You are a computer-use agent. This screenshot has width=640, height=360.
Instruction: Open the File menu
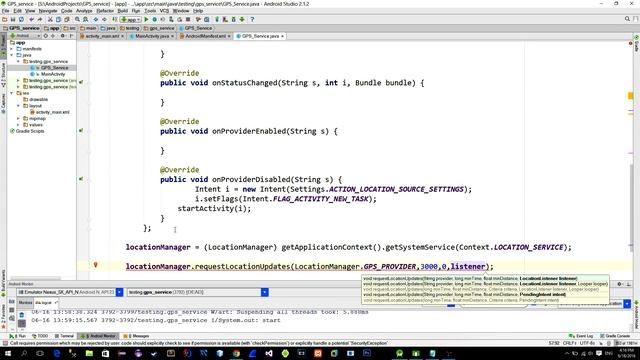[x=6, y=11]
